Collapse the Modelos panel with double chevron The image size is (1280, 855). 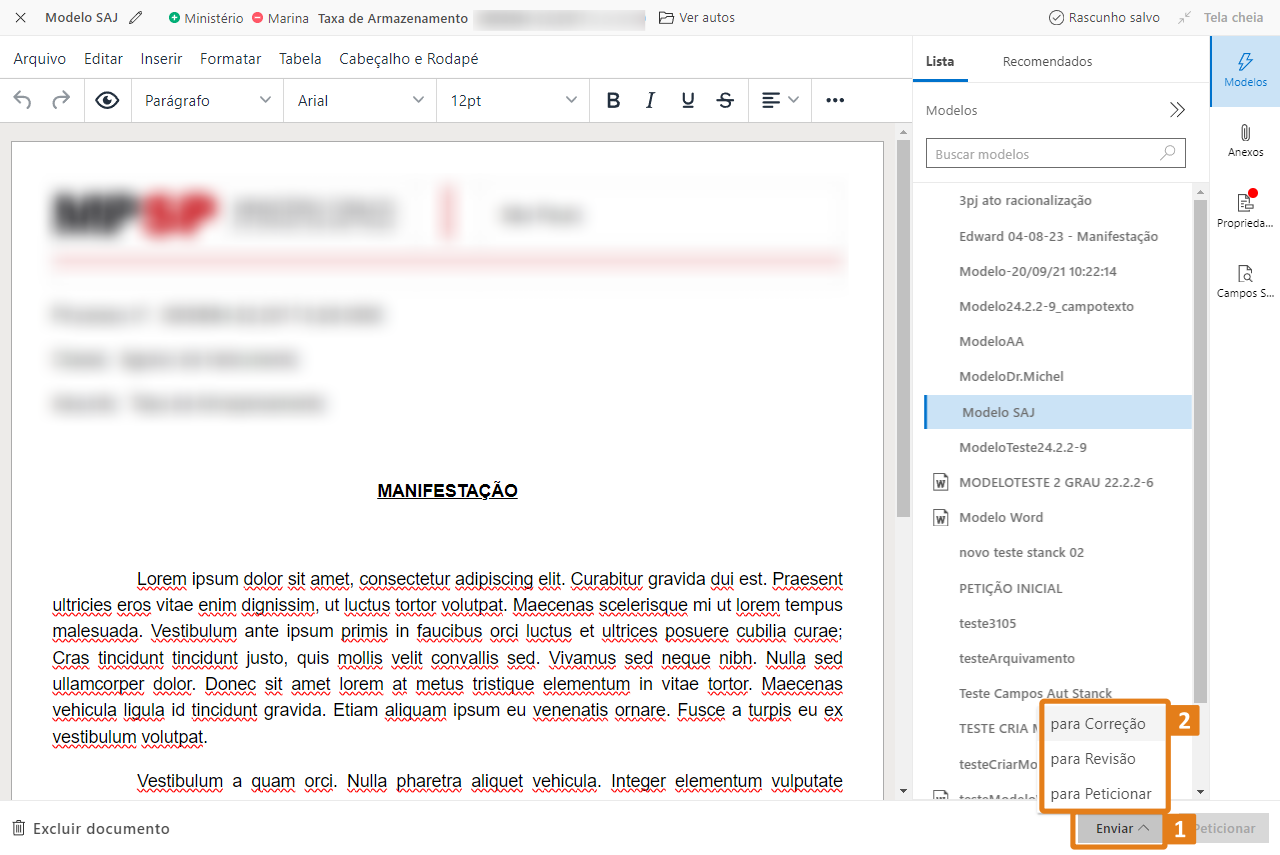click(1177, 110)
